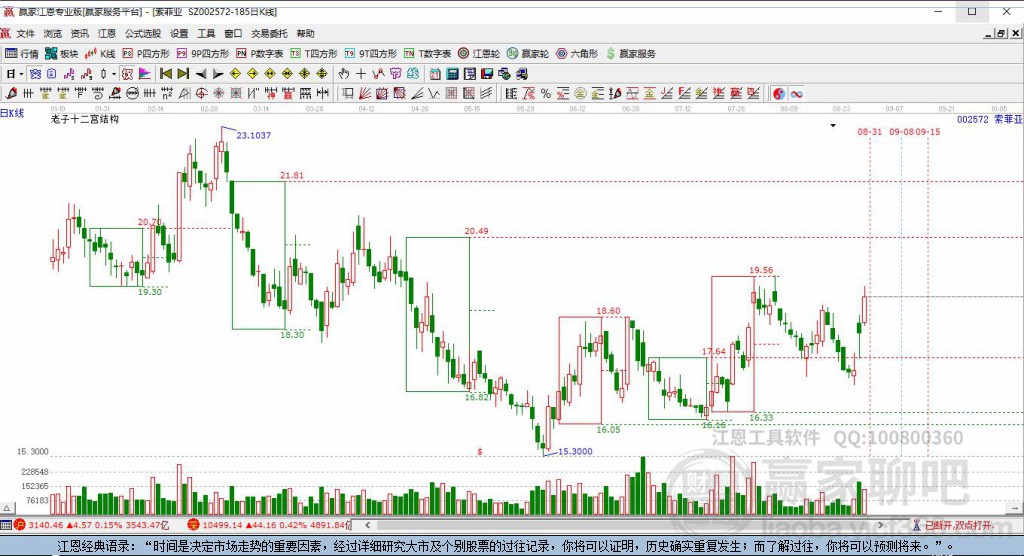This screenshot has width=1024, height=556.
Task: Open the 板块 sector view
Action: (61, 54)
